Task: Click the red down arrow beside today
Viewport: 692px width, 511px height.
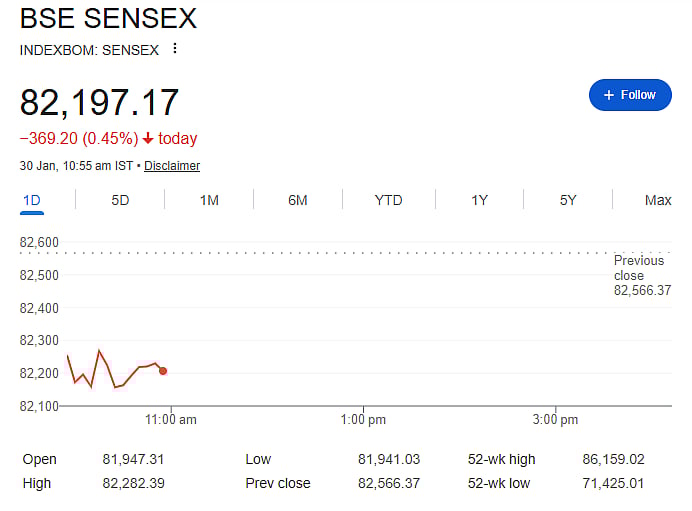Action: tap(148, 139)
